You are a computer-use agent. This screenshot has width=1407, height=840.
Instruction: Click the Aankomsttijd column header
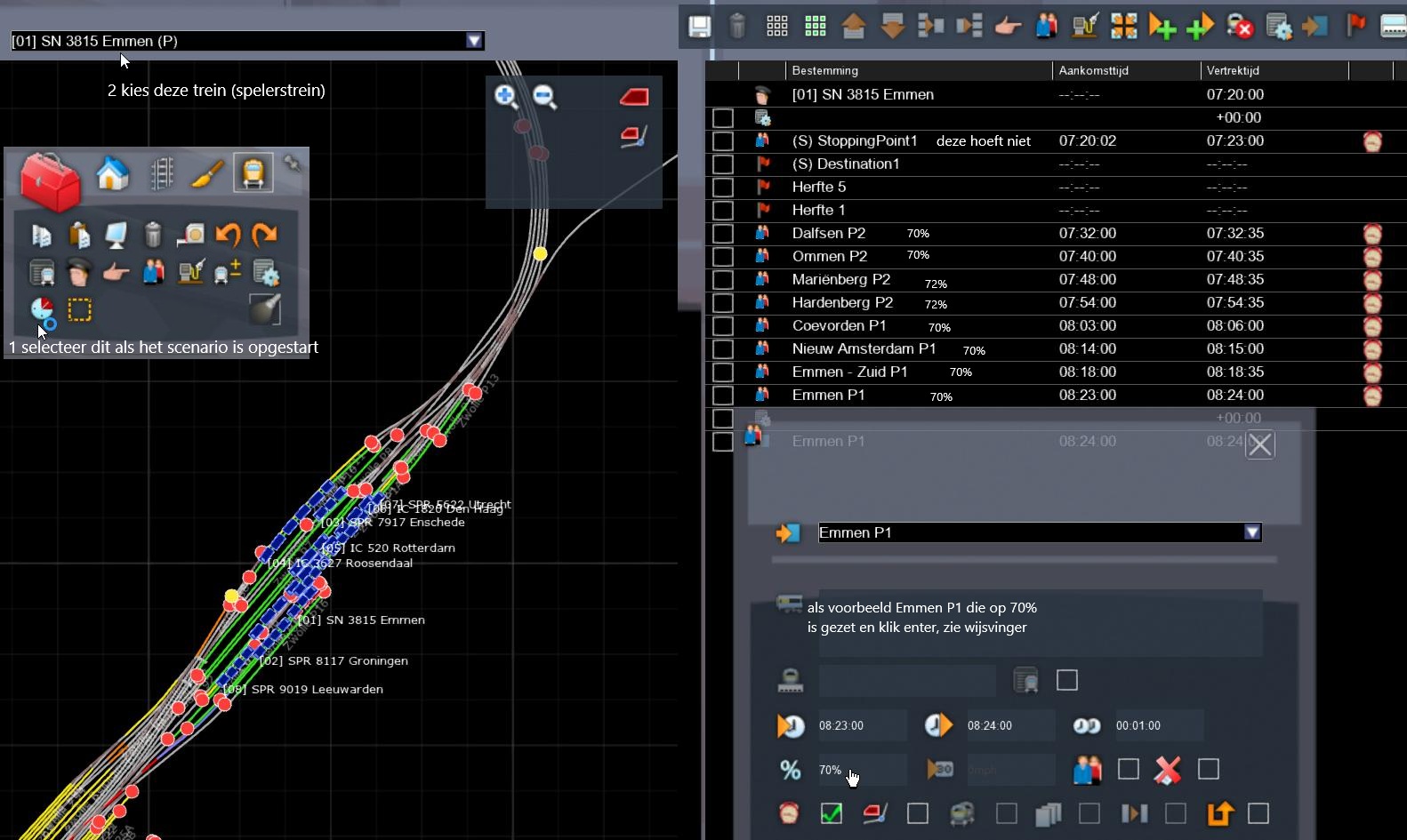point(1093,70)
